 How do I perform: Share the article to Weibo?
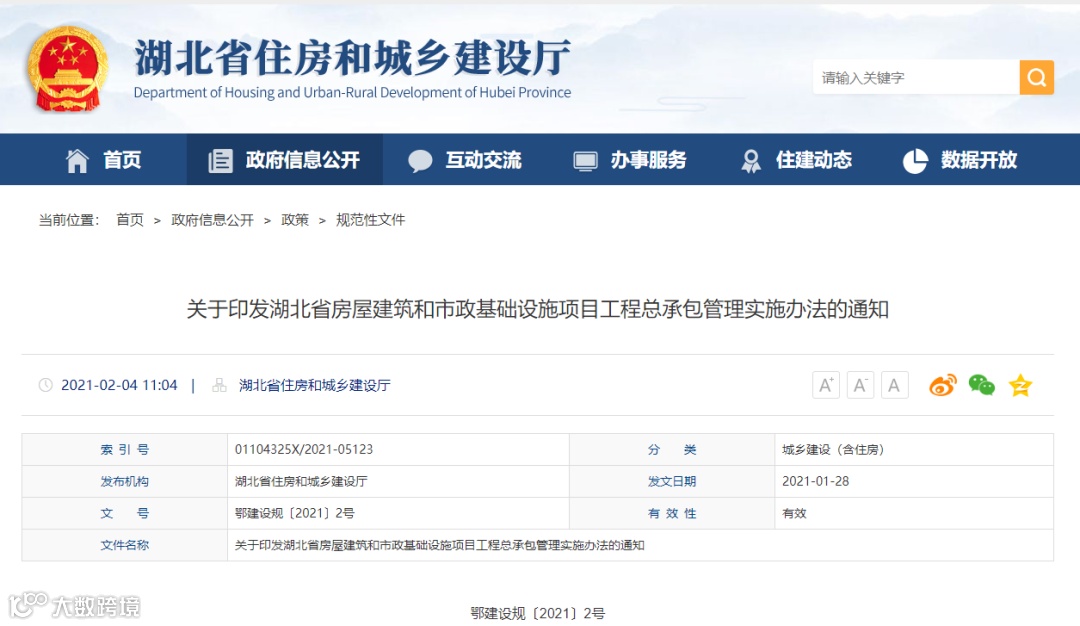(x=943, y=385)
